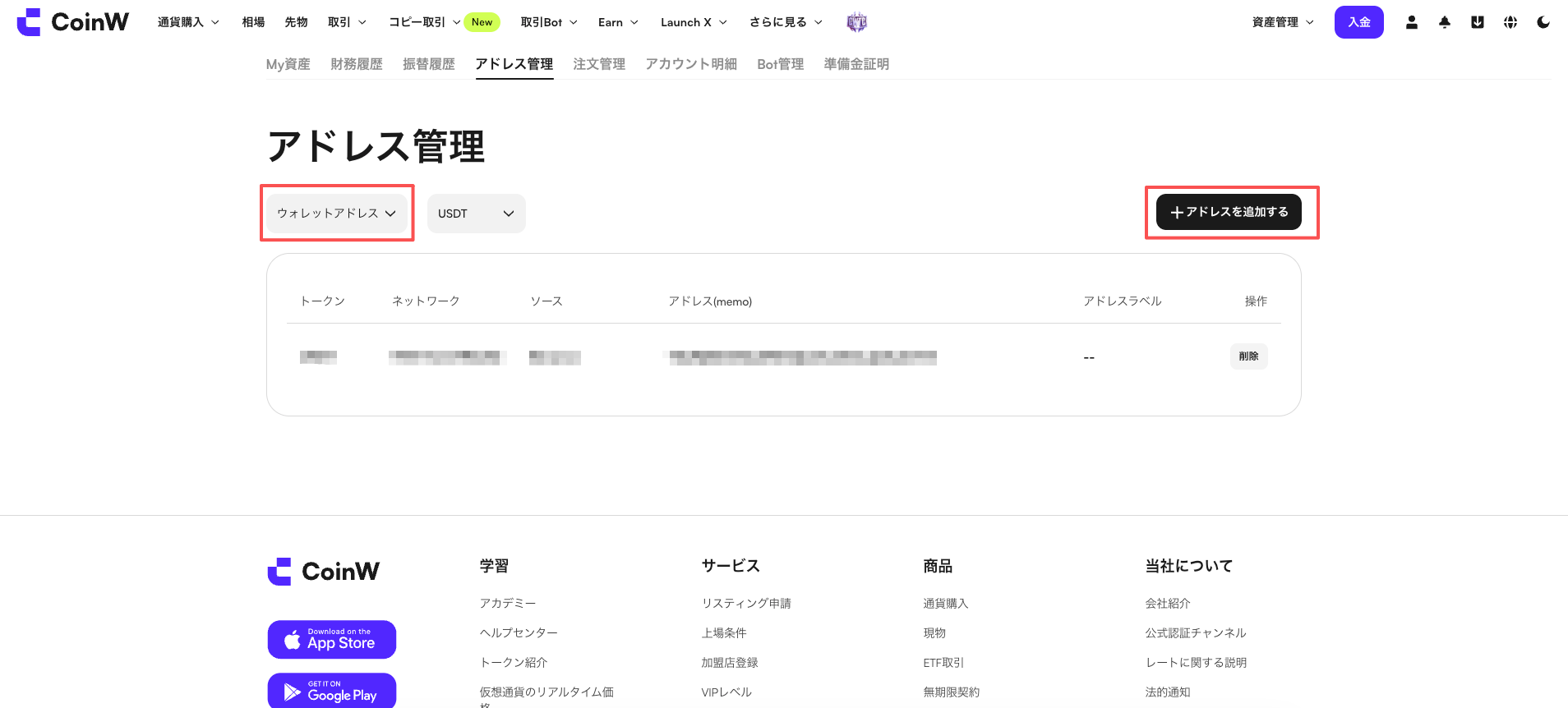Click Download on the App Store badge
This screenshot has width=1568, height=708.
point(332,640)
